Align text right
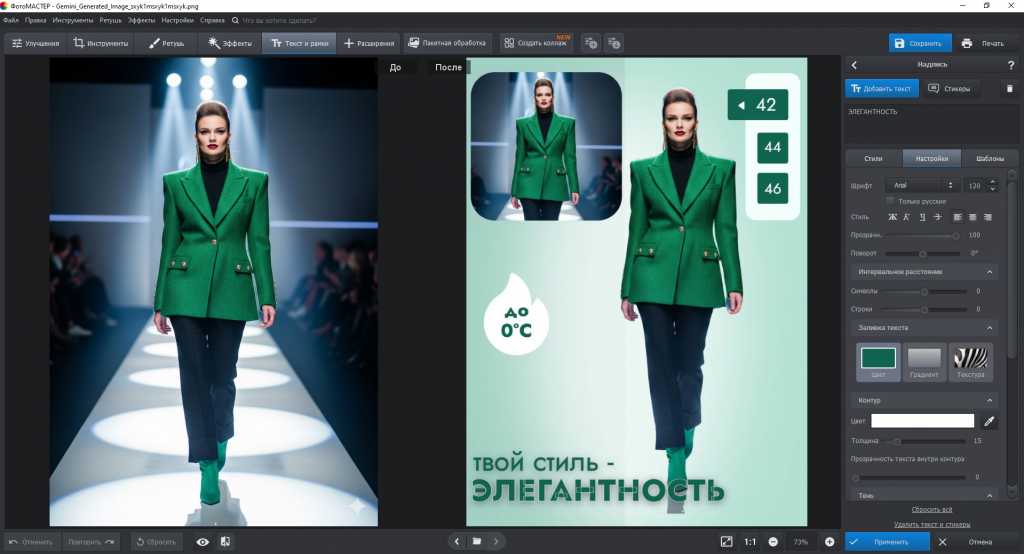Image resolution: width=1024 pixels, height=554 pixels. [x=987, y=217]
